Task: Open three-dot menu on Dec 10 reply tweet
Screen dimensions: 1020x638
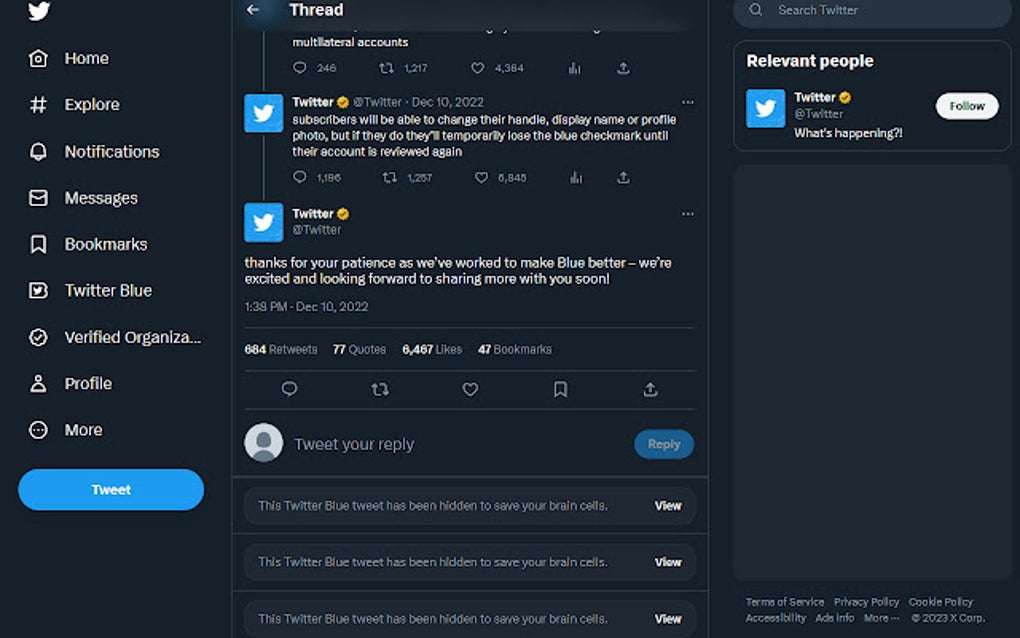Action: (687, 102)
